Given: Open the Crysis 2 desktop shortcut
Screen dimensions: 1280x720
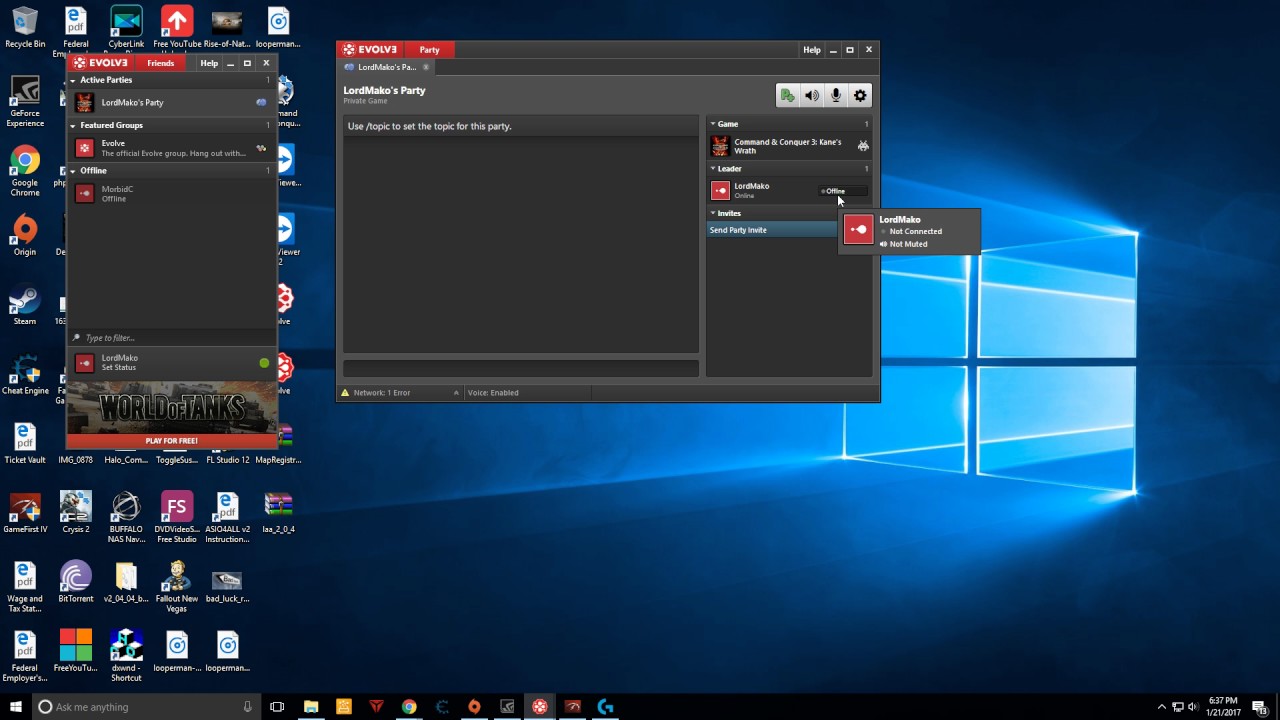Looking at the screenshot, I should 76,512.
